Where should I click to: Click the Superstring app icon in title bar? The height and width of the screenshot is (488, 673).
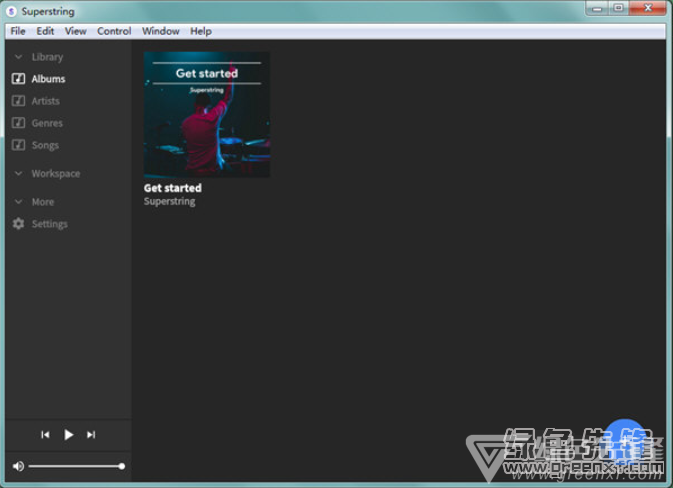click(12, 11)
